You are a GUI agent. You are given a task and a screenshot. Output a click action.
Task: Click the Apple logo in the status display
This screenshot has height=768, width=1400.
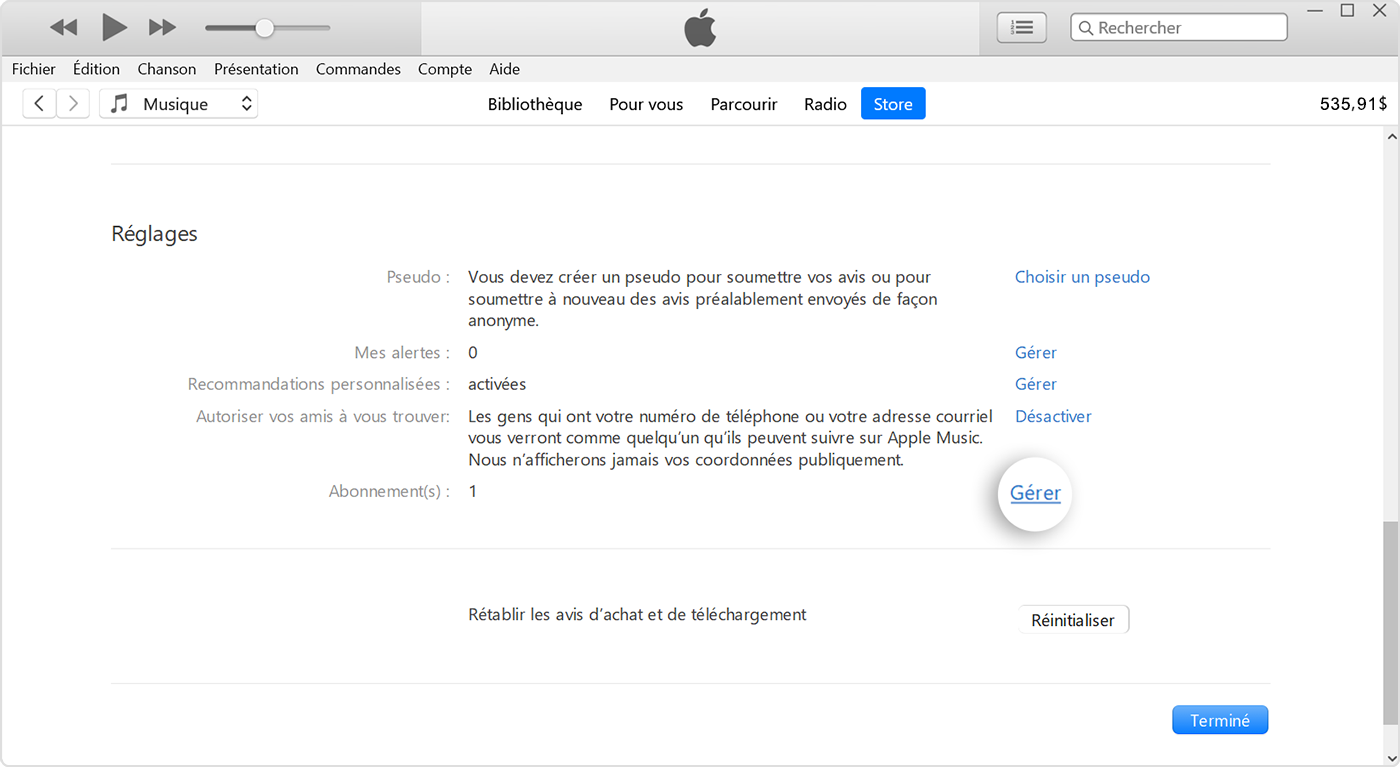[700, 28]
